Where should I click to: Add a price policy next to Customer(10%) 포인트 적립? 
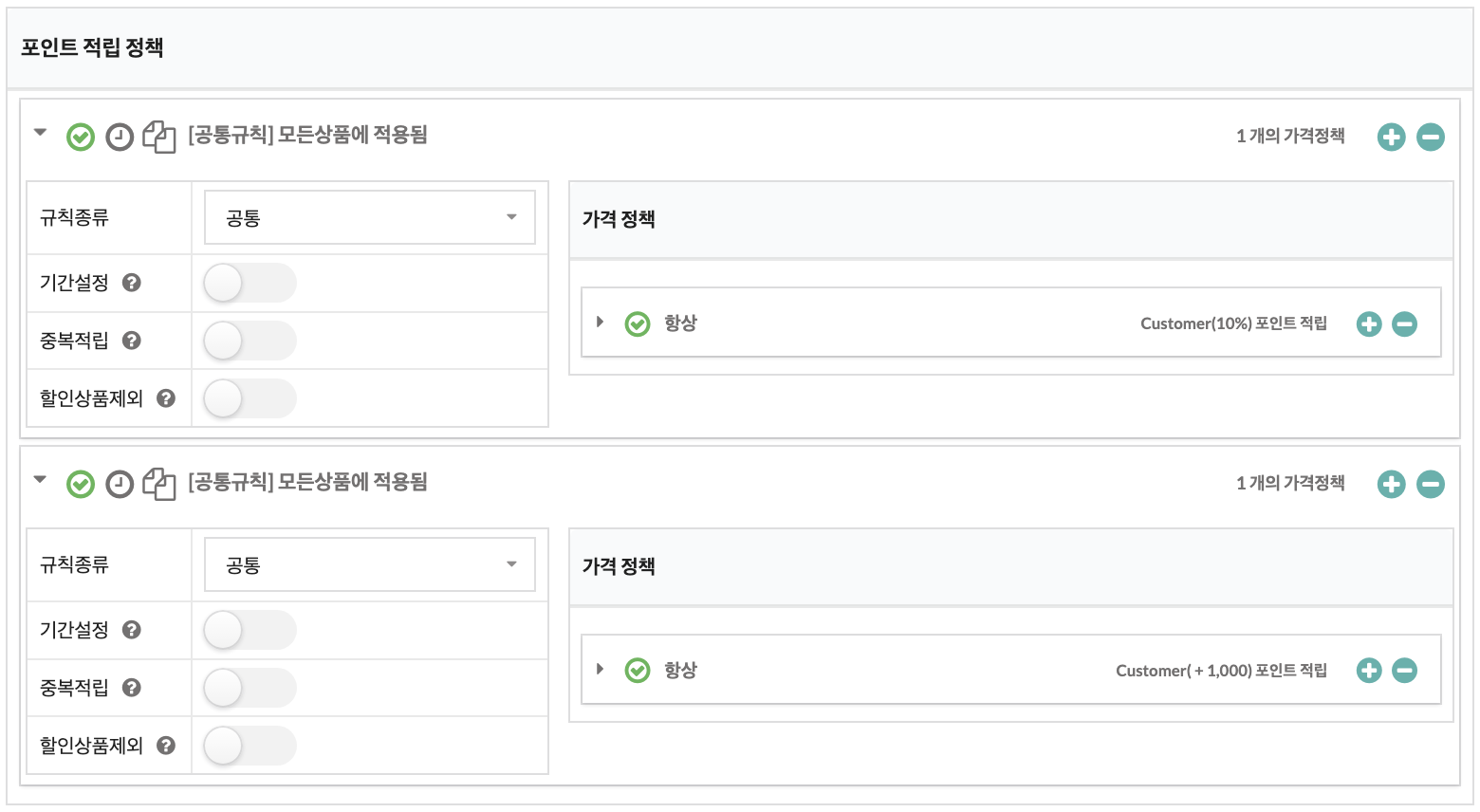1369,324
